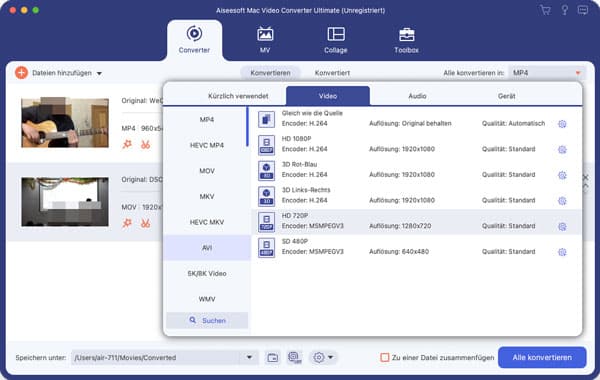Click the edit effects icon for MP4 file
The image size is (600, 380).
pos(127,144)
